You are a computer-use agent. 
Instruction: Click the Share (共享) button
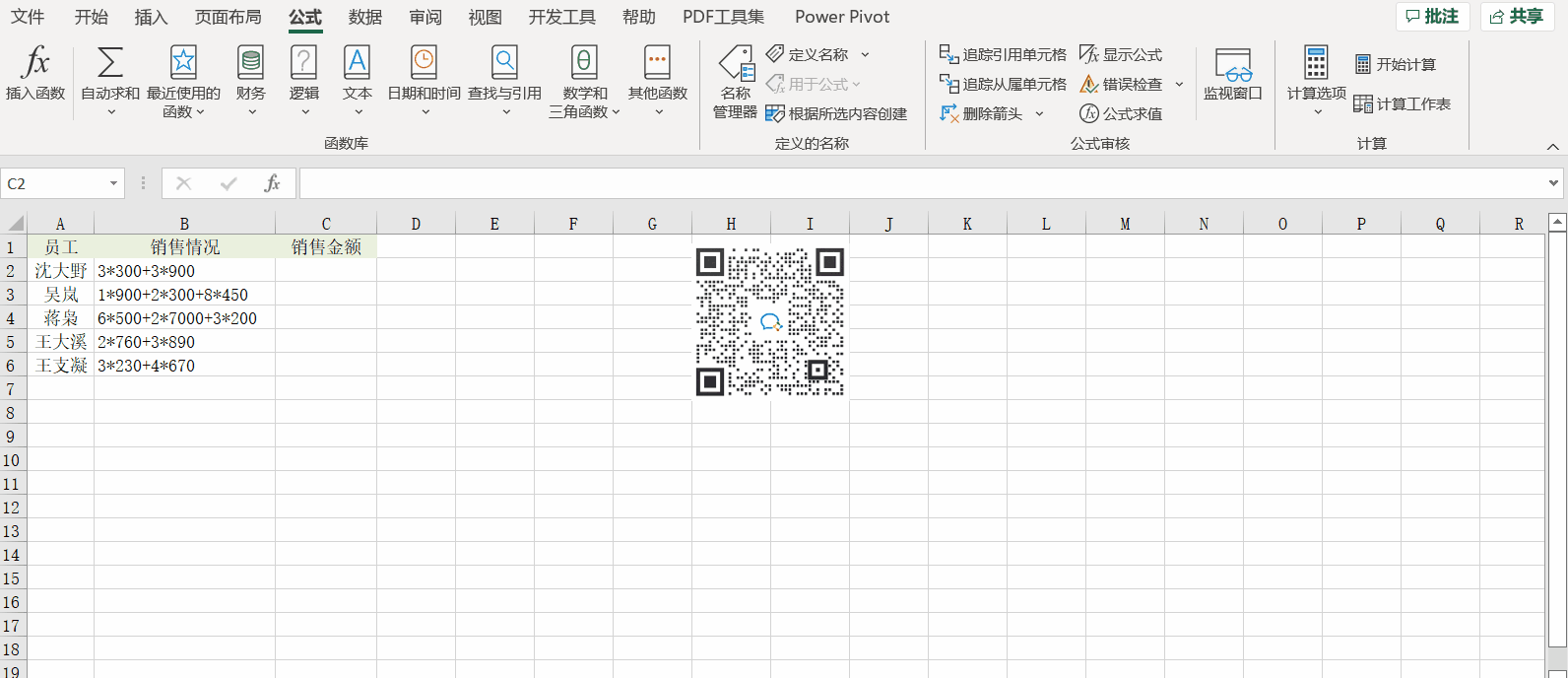pyautogui.click(x=1517, y=16)
